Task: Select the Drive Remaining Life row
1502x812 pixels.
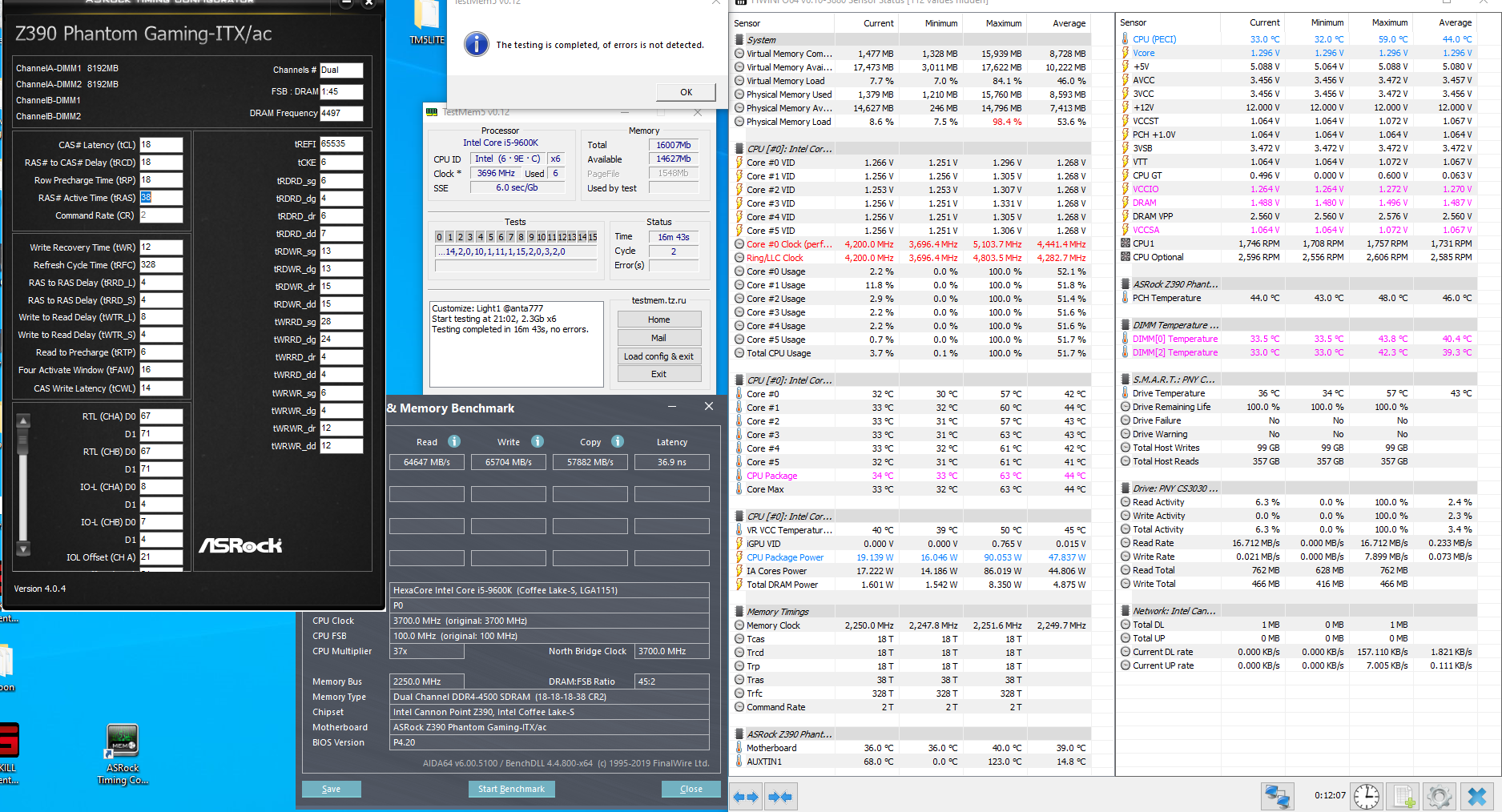Action: (1297, 407)
